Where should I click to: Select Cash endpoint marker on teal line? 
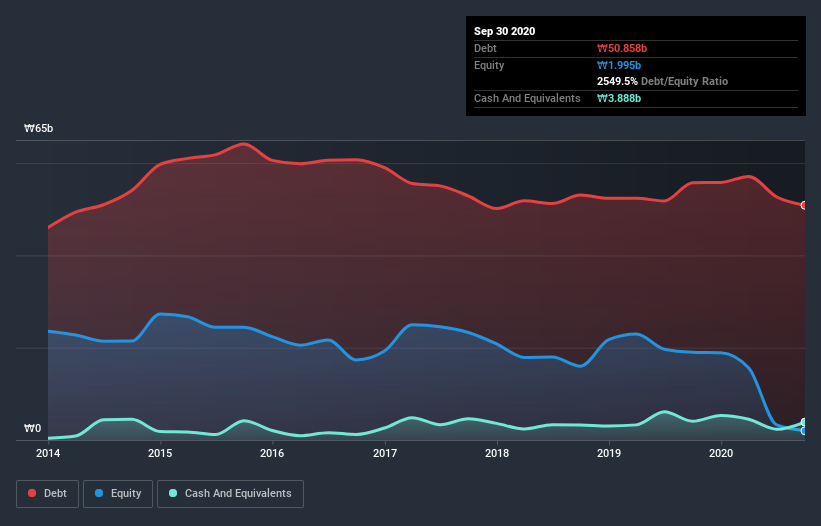(x=804, y=422)
